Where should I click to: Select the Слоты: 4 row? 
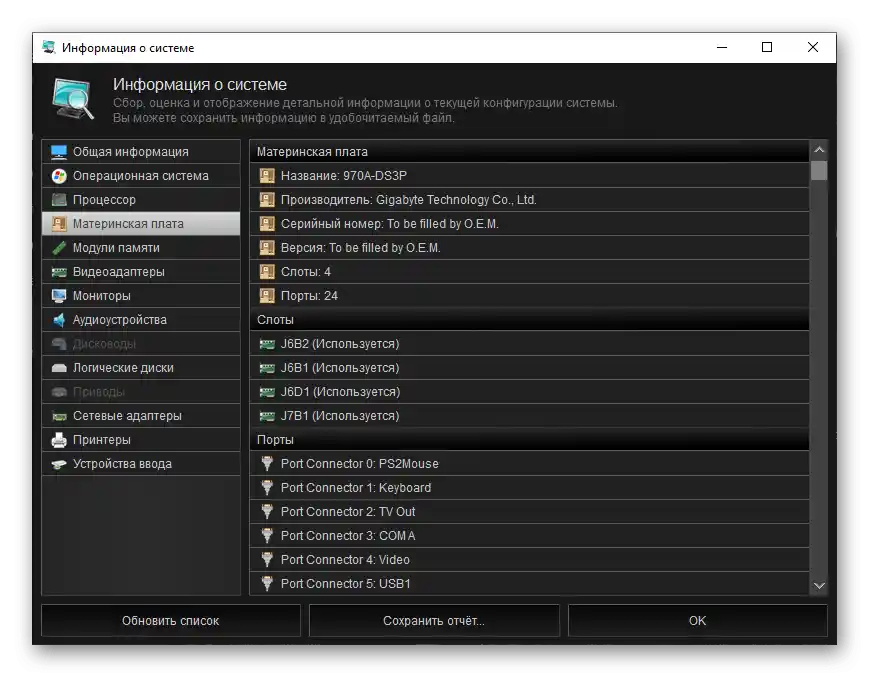click(x=529, y=272)
